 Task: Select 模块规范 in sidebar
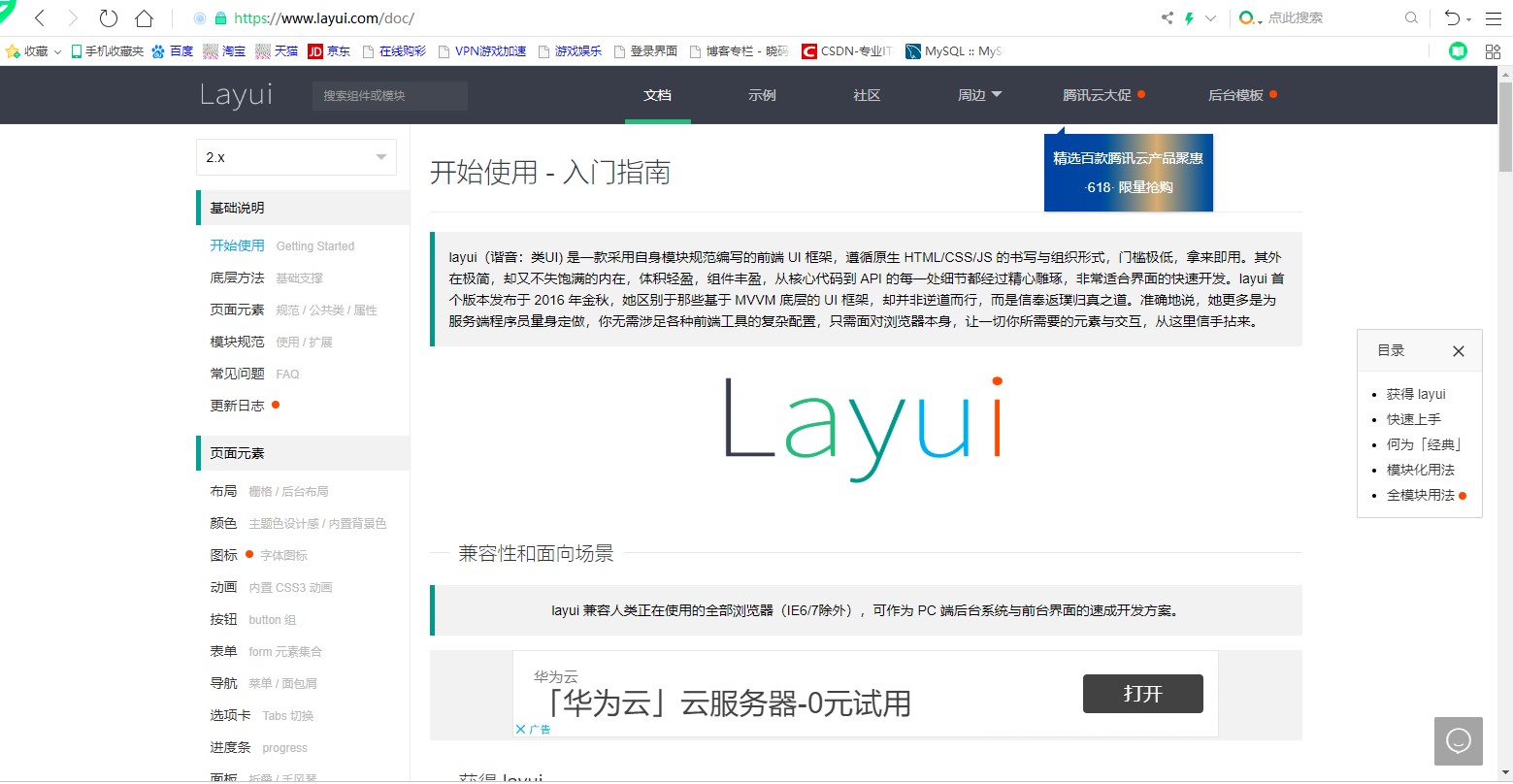271,342
